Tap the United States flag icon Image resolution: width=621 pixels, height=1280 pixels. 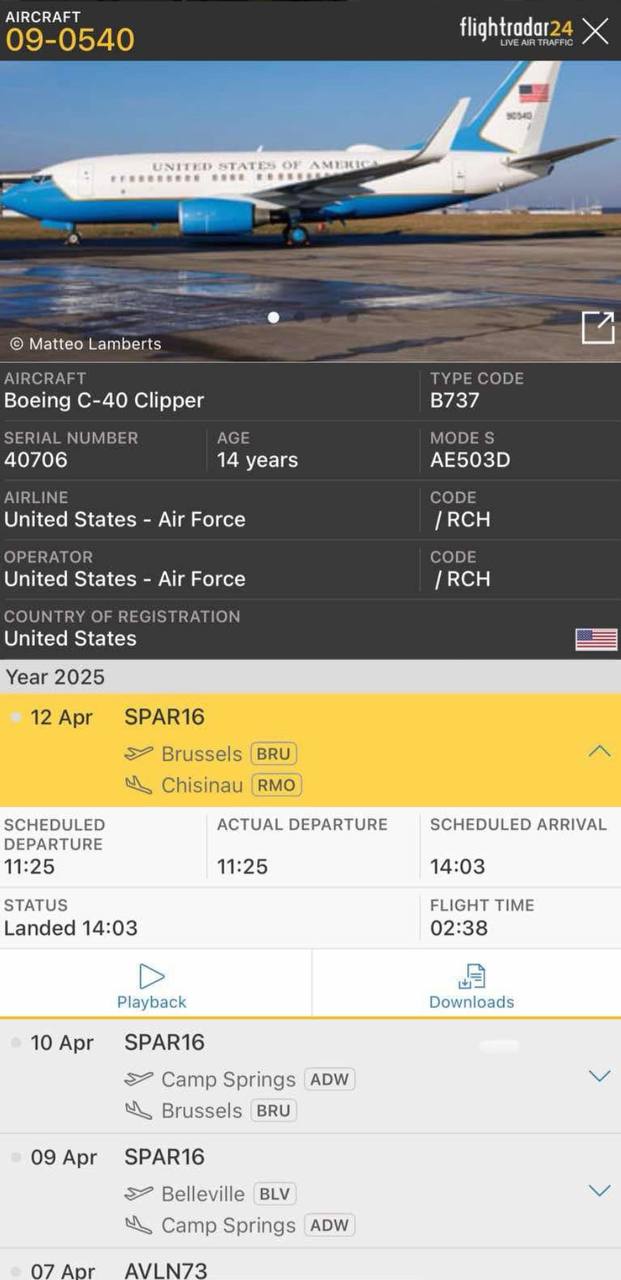pyautogui.click(x=596, y=639)
